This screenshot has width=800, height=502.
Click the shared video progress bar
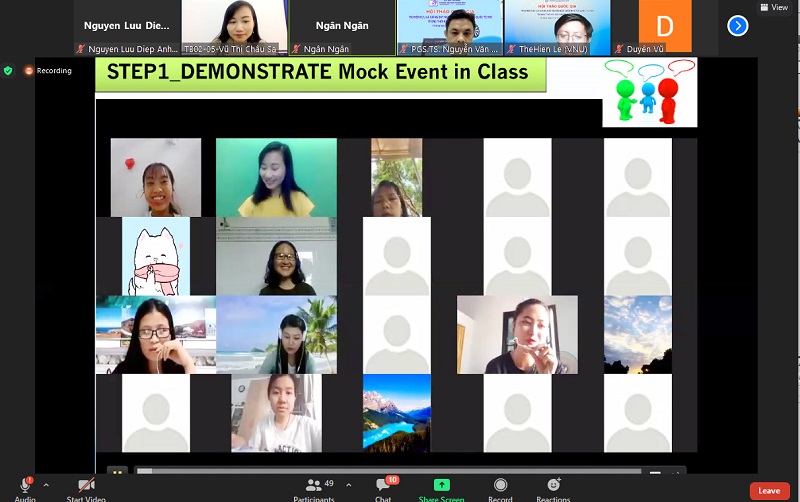[x=390, y=471]
